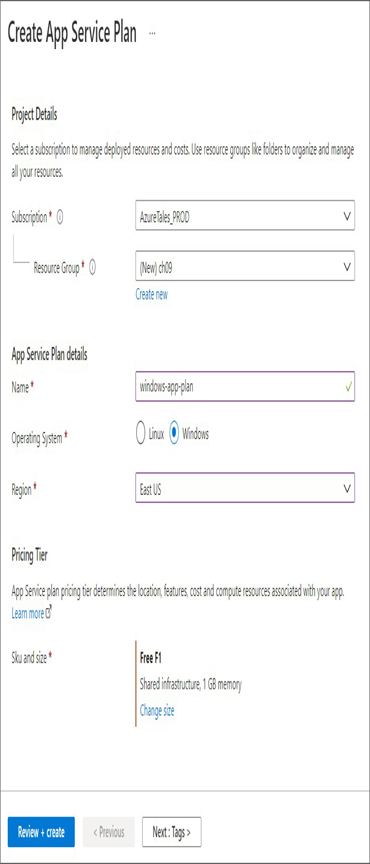Viewport: 370px width, 864px height.
Task: Click the Subscription dropdown chevron arrow
Action: tap(347, 216)
